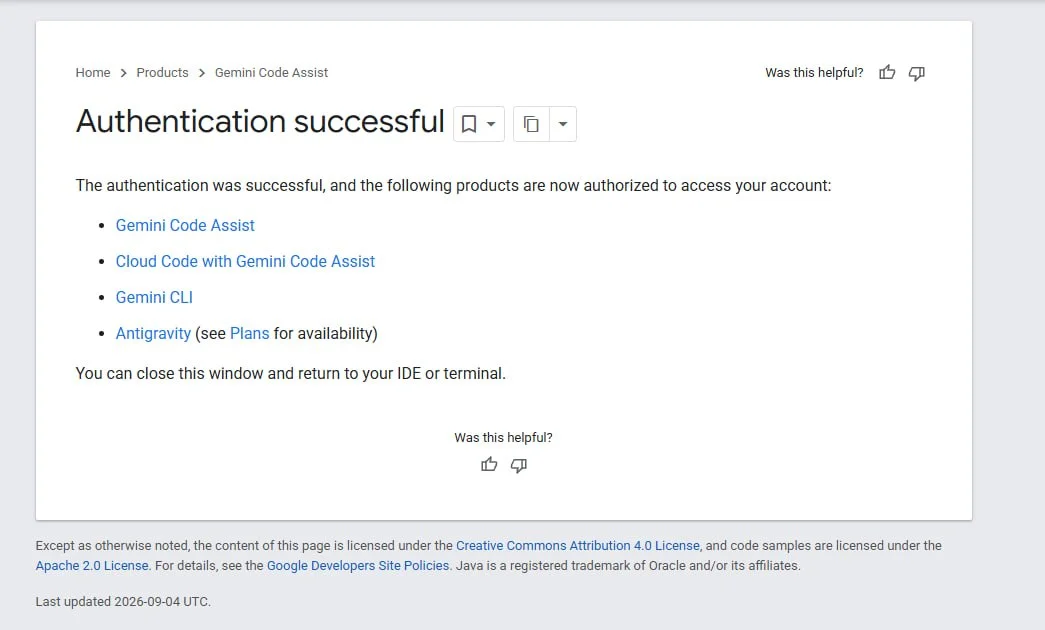This screenshot has height=630, width=1045.
Task: Click thumbs down under the centered 'Was this helpful?'
Action: tap(519, 465)
